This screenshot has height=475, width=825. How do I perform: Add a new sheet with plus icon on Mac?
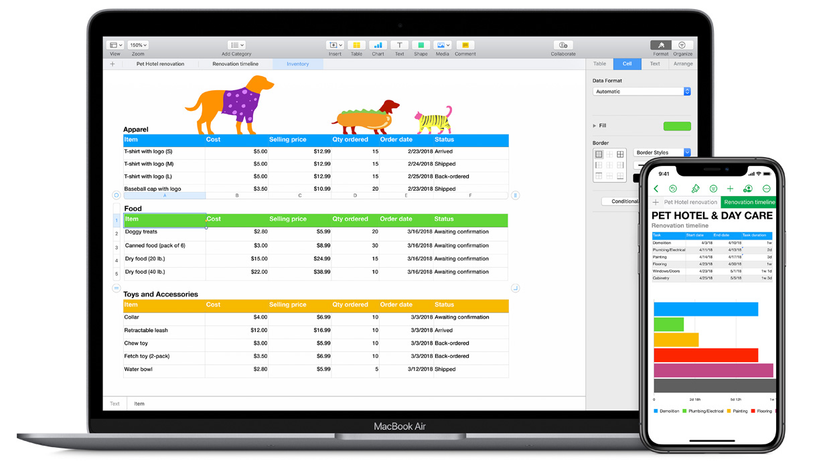[x=112, y=64]
